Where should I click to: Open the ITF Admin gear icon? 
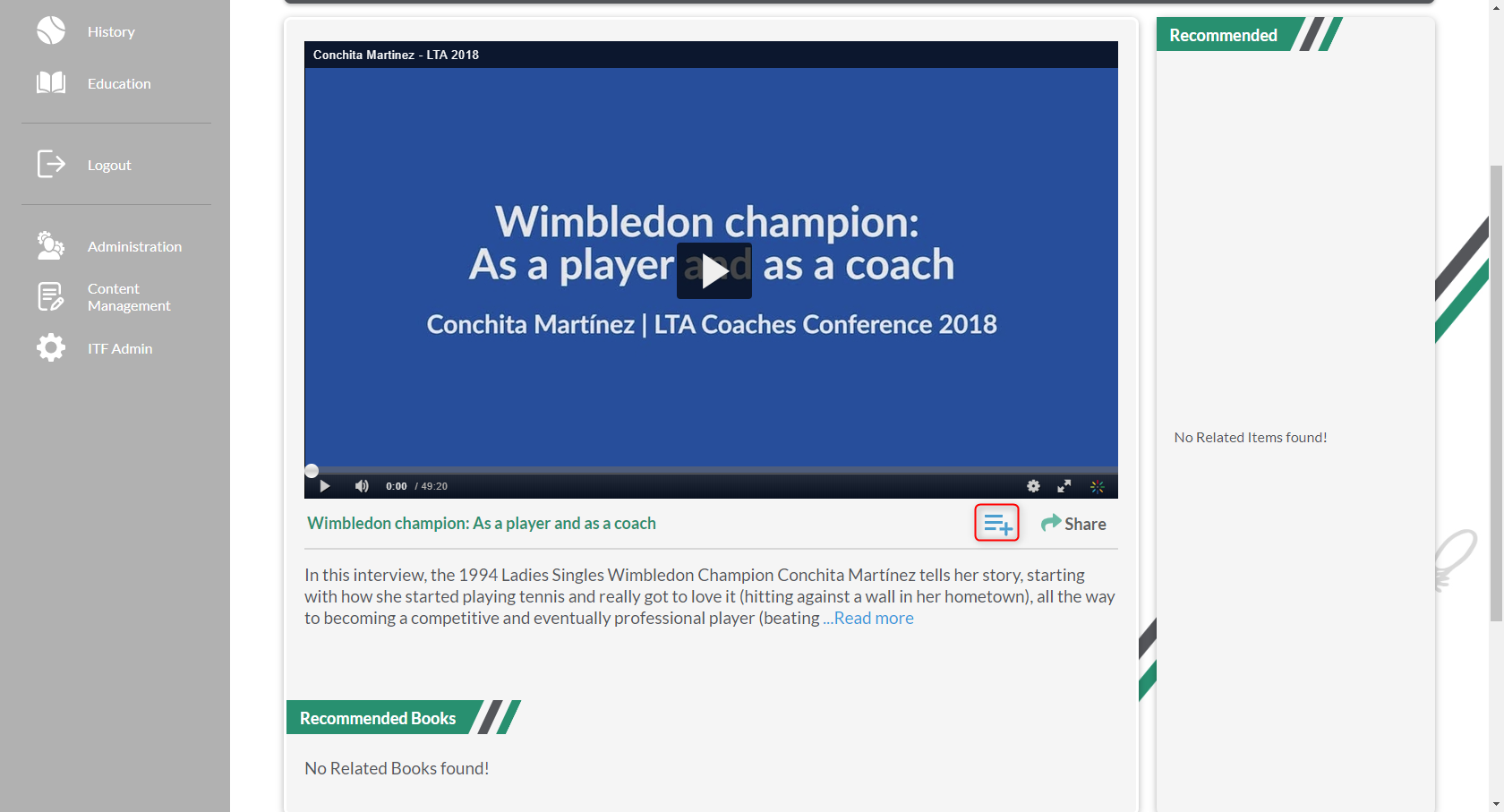pos(51,347)
